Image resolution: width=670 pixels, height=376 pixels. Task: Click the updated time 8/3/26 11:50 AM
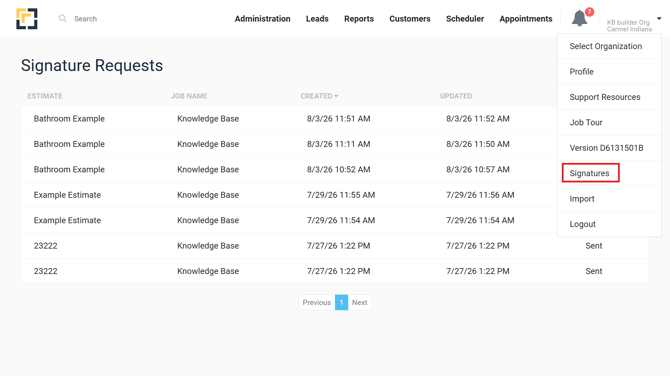coord(478,144)
